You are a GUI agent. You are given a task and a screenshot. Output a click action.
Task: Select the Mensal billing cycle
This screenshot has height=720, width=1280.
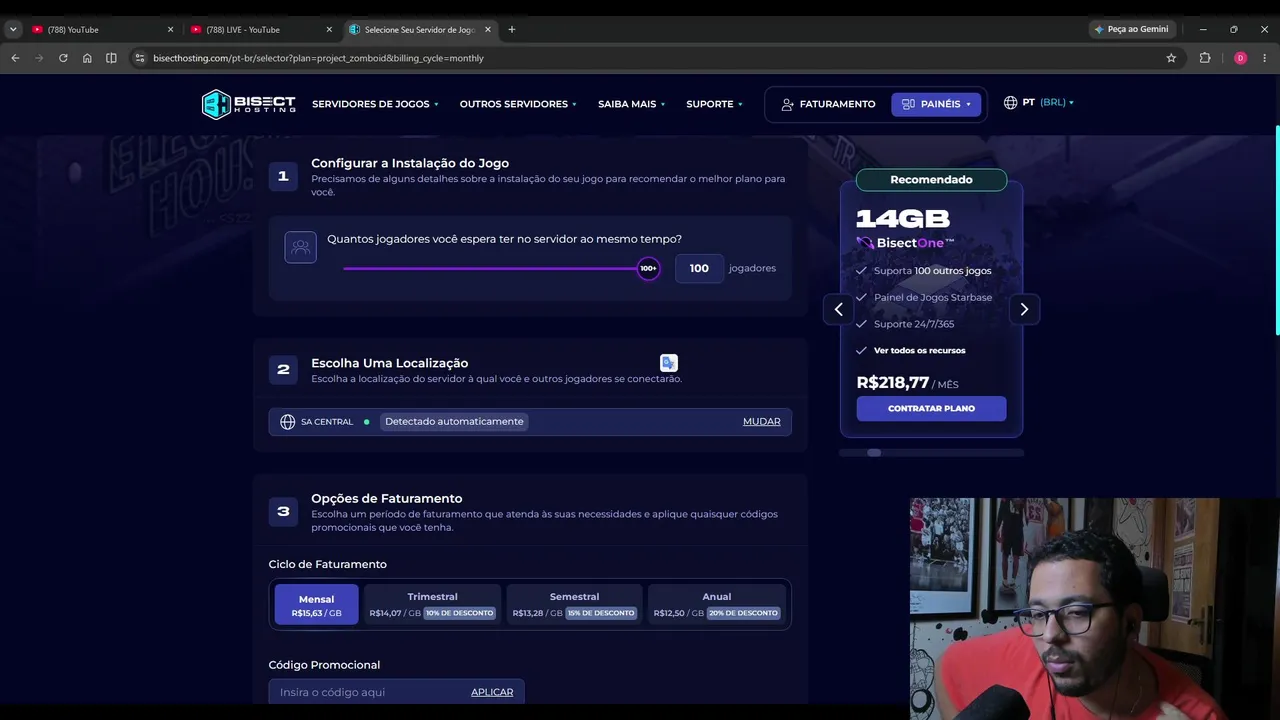pyautogui.click(x=316, y=605)
